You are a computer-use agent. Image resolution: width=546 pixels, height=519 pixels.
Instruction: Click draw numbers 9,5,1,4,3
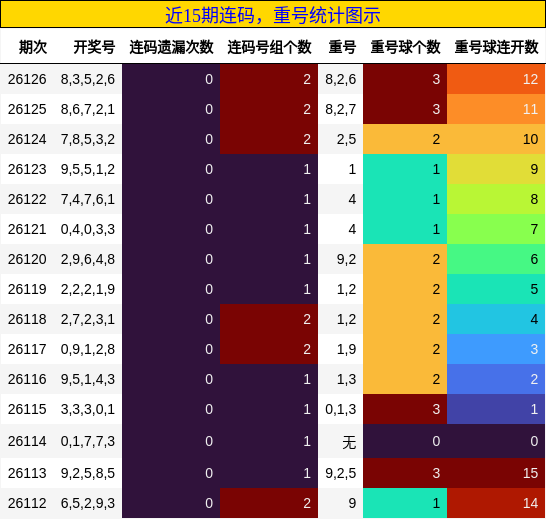click(88, 379)
